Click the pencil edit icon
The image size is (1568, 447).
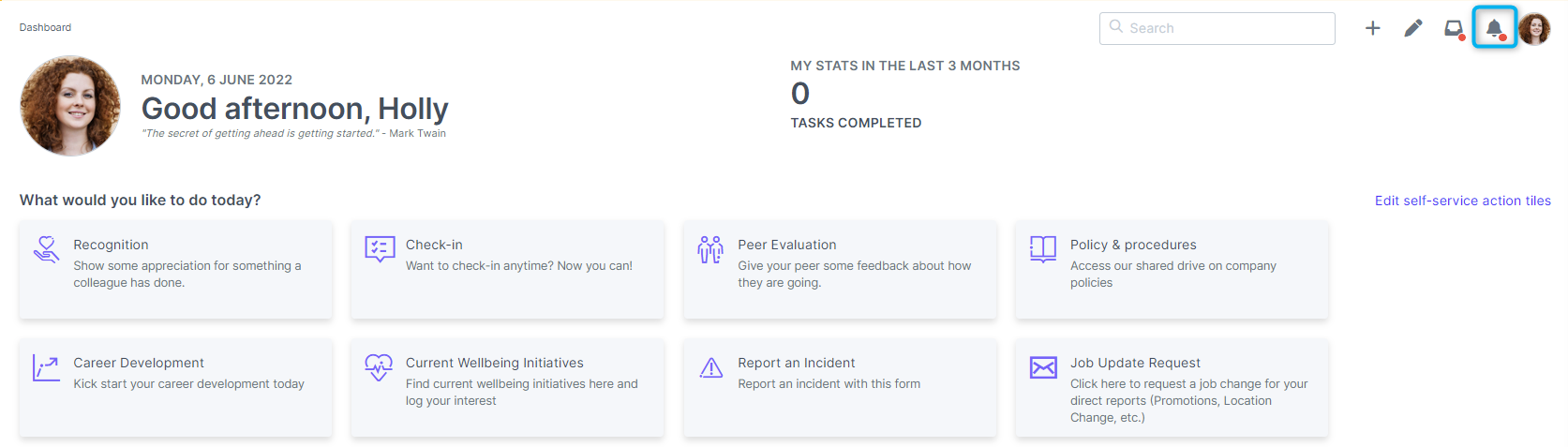[1412, 28]
